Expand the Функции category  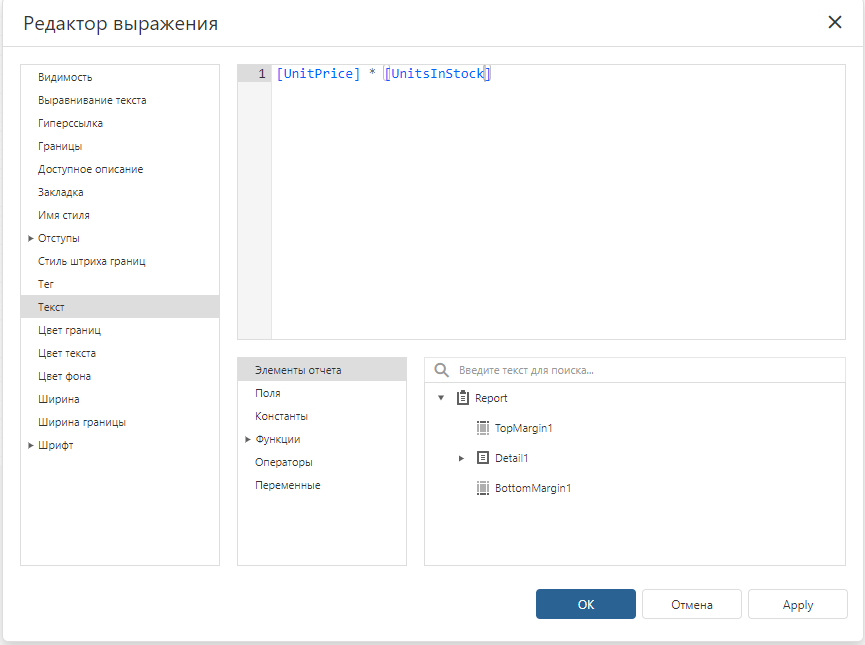pyautogui.click(x=248, y=439)
